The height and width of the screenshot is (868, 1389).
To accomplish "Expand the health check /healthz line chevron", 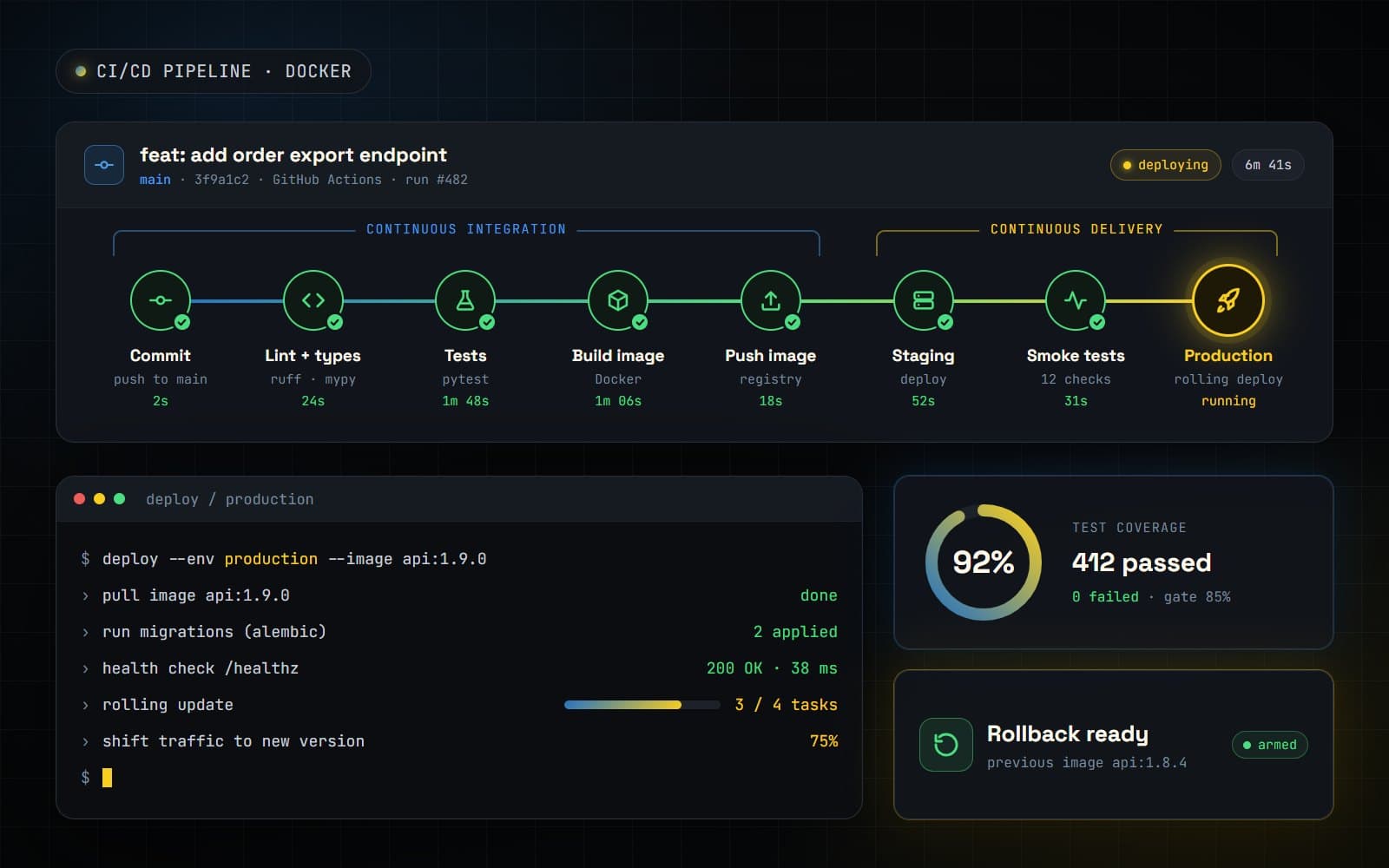I will [85, 668].
